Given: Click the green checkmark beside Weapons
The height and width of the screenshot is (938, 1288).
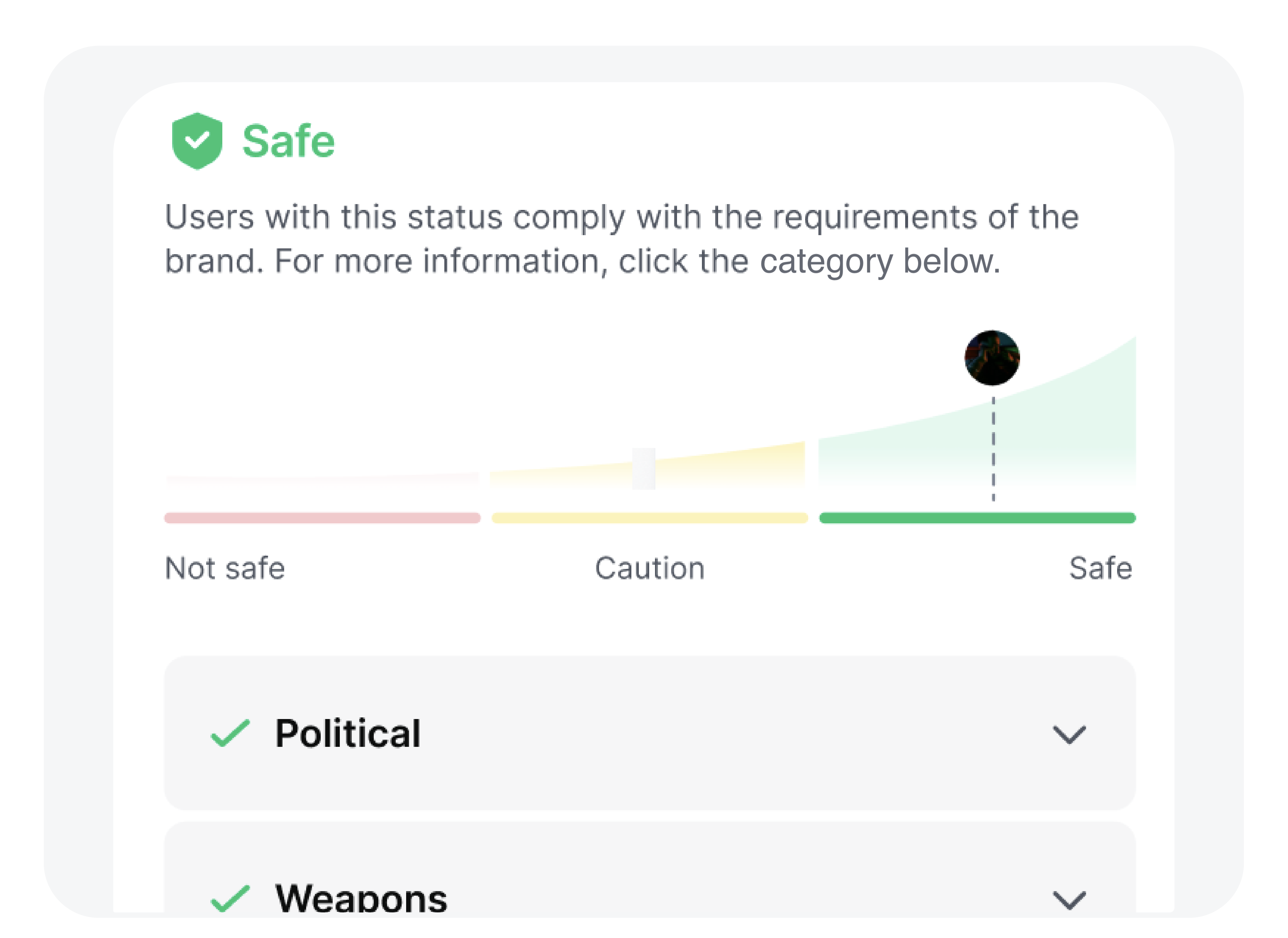Looking at the screenshot, I should point(230,898).
